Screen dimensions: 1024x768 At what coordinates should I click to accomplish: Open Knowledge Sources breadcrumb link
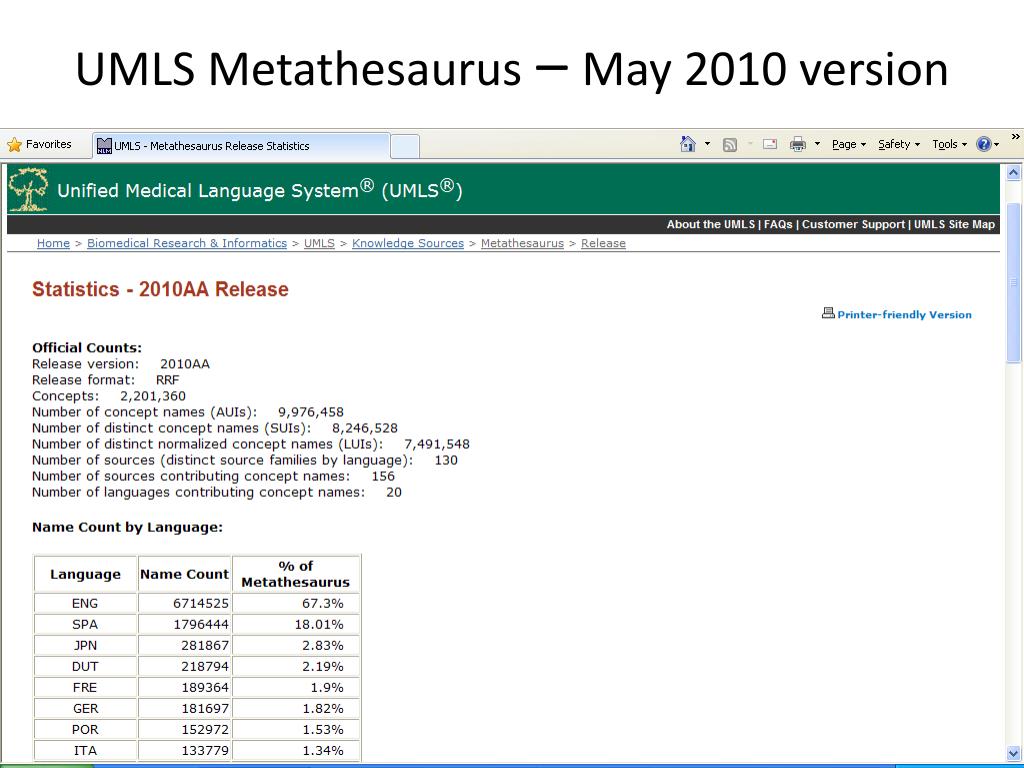tap(408, 243)
